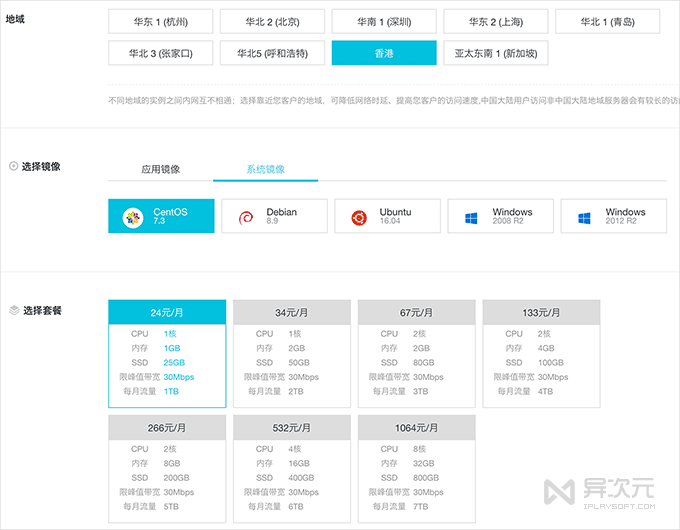The height and width of the screenshot is (530, 680).
Task: Click the Windows 2012 R2 logo icon
Action: point(584,218)
